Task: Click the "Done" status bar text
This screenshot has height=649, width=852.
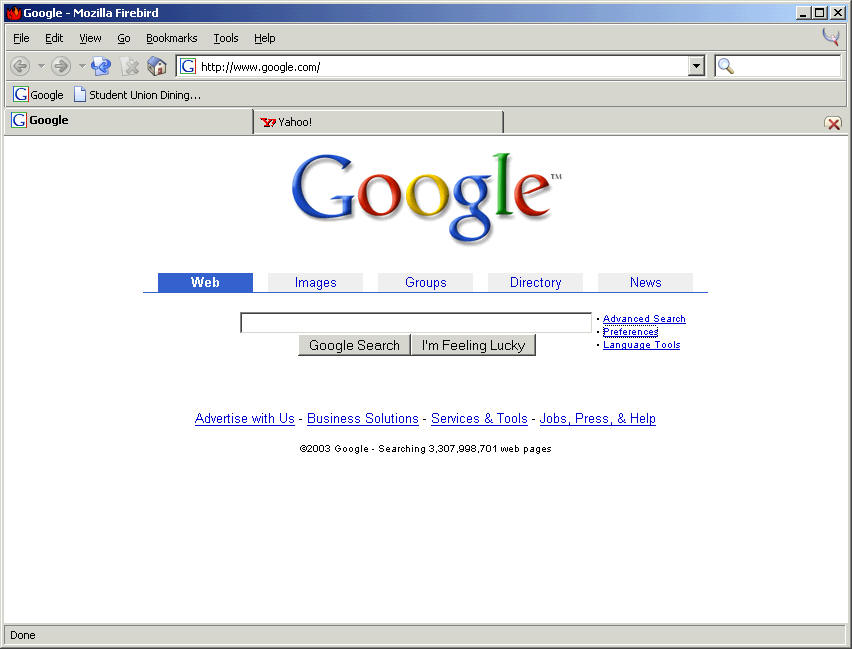Action: click(23, 635)
